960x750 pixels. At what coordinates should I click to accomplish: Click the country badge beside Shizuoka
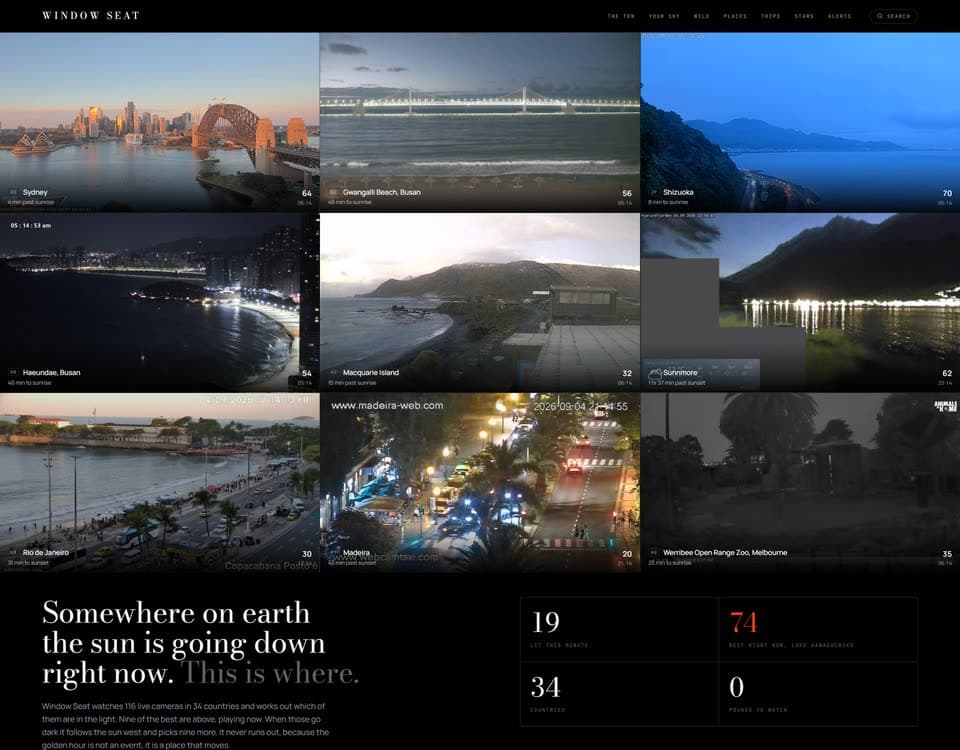point(653,192)
